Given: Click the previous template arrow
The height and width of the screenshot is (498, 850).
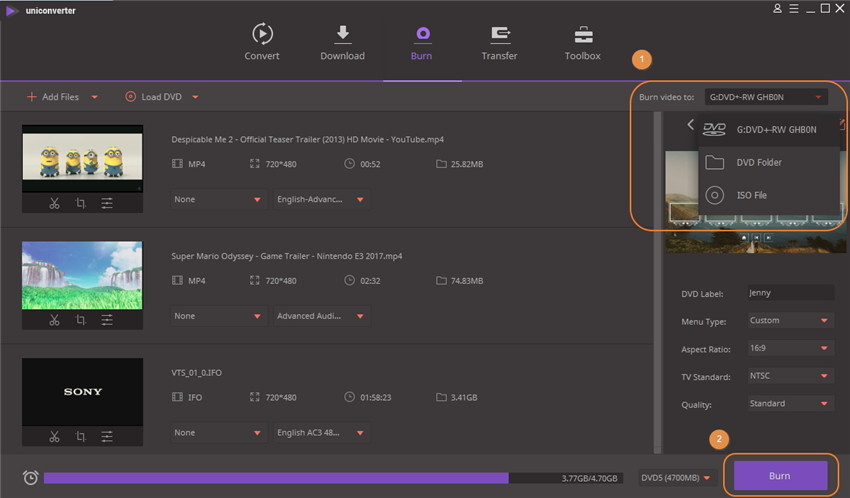Looking at the screenshot, I should [x=690, y=125].
